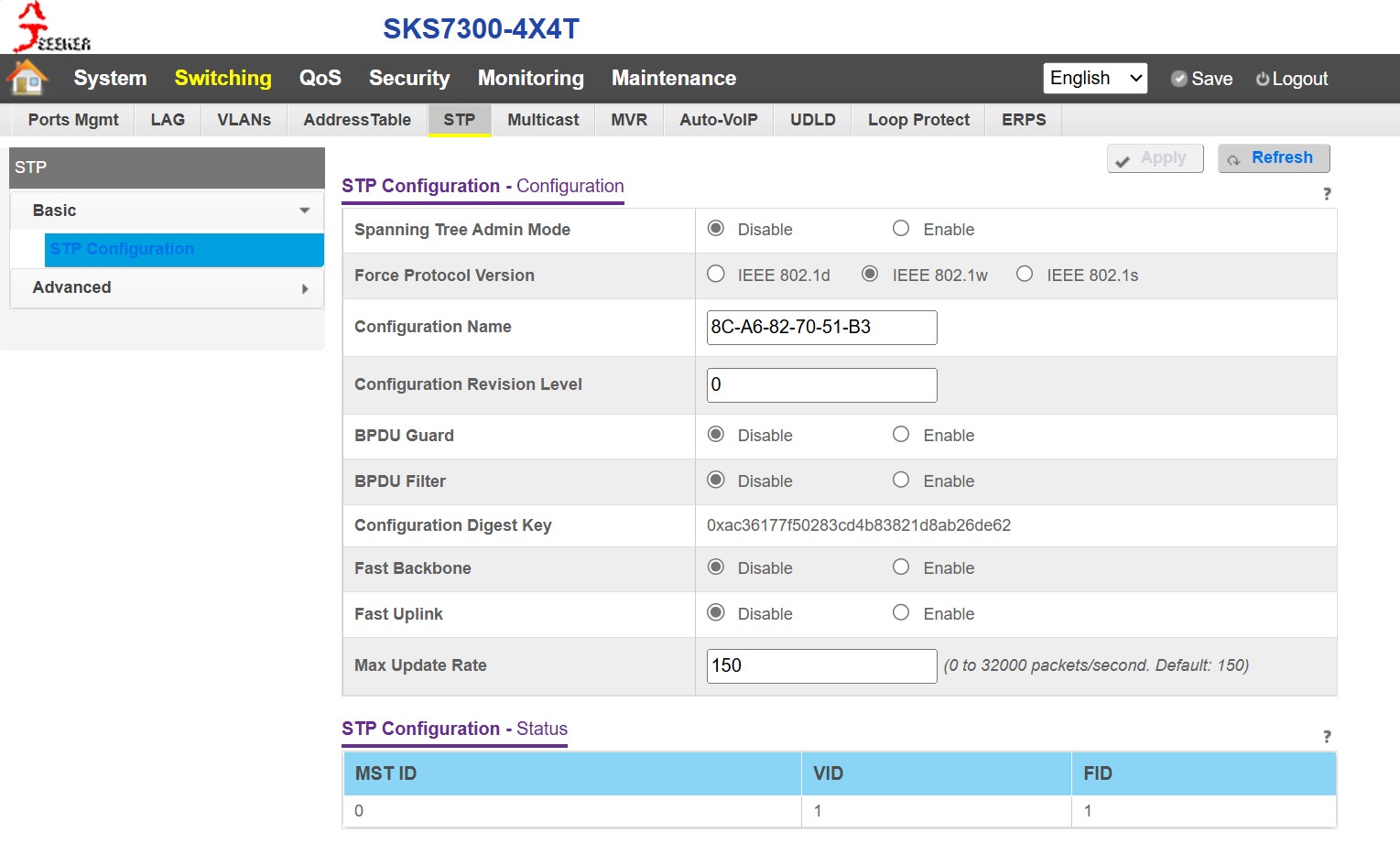The height and width of the screenshot is (843, 1400).
Task: Click the Logout power icon
Action: pyautogui.click(x=1263, y=79)
